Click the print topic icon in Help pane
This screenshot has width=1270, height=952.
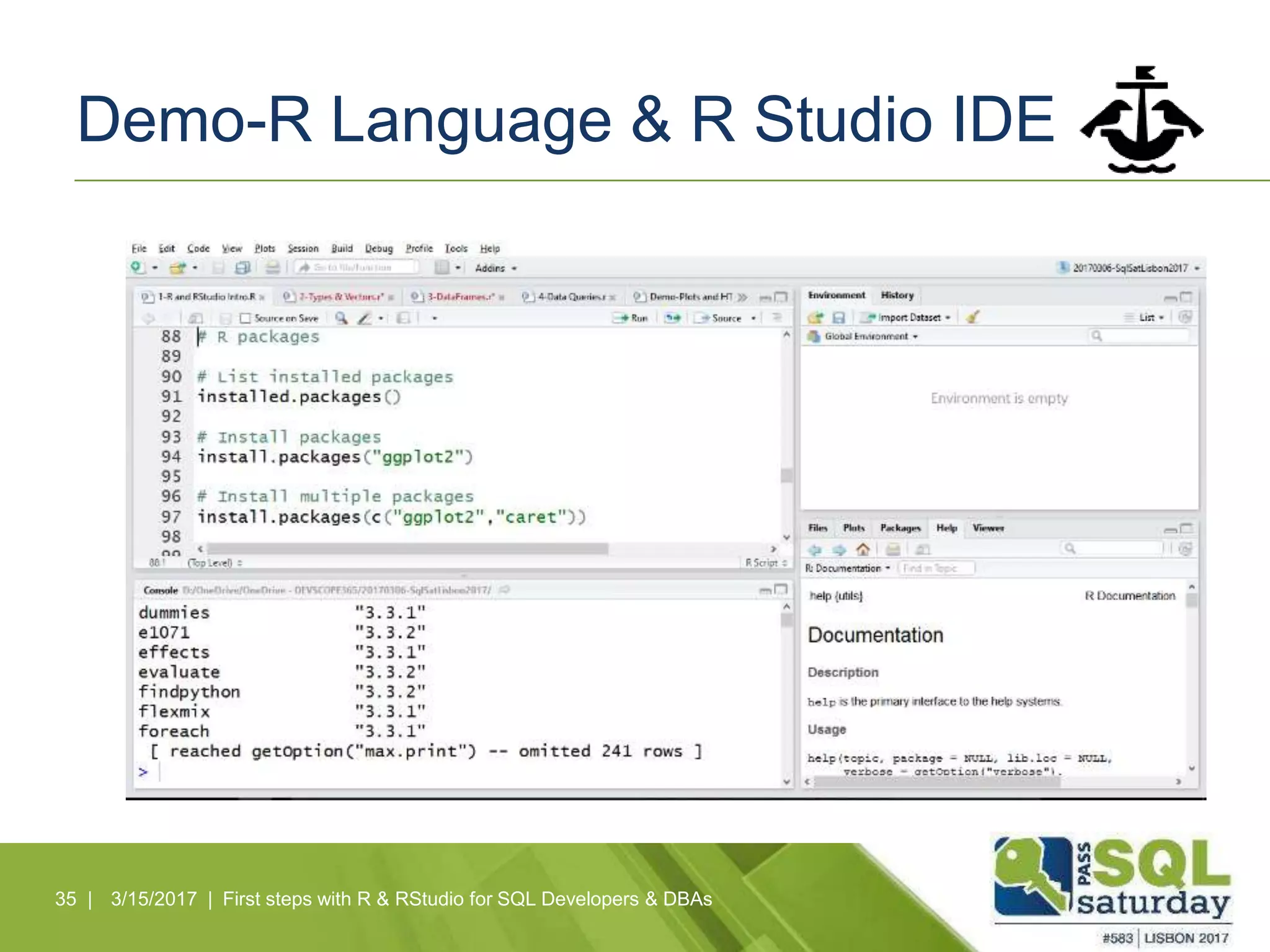point(893,549)
